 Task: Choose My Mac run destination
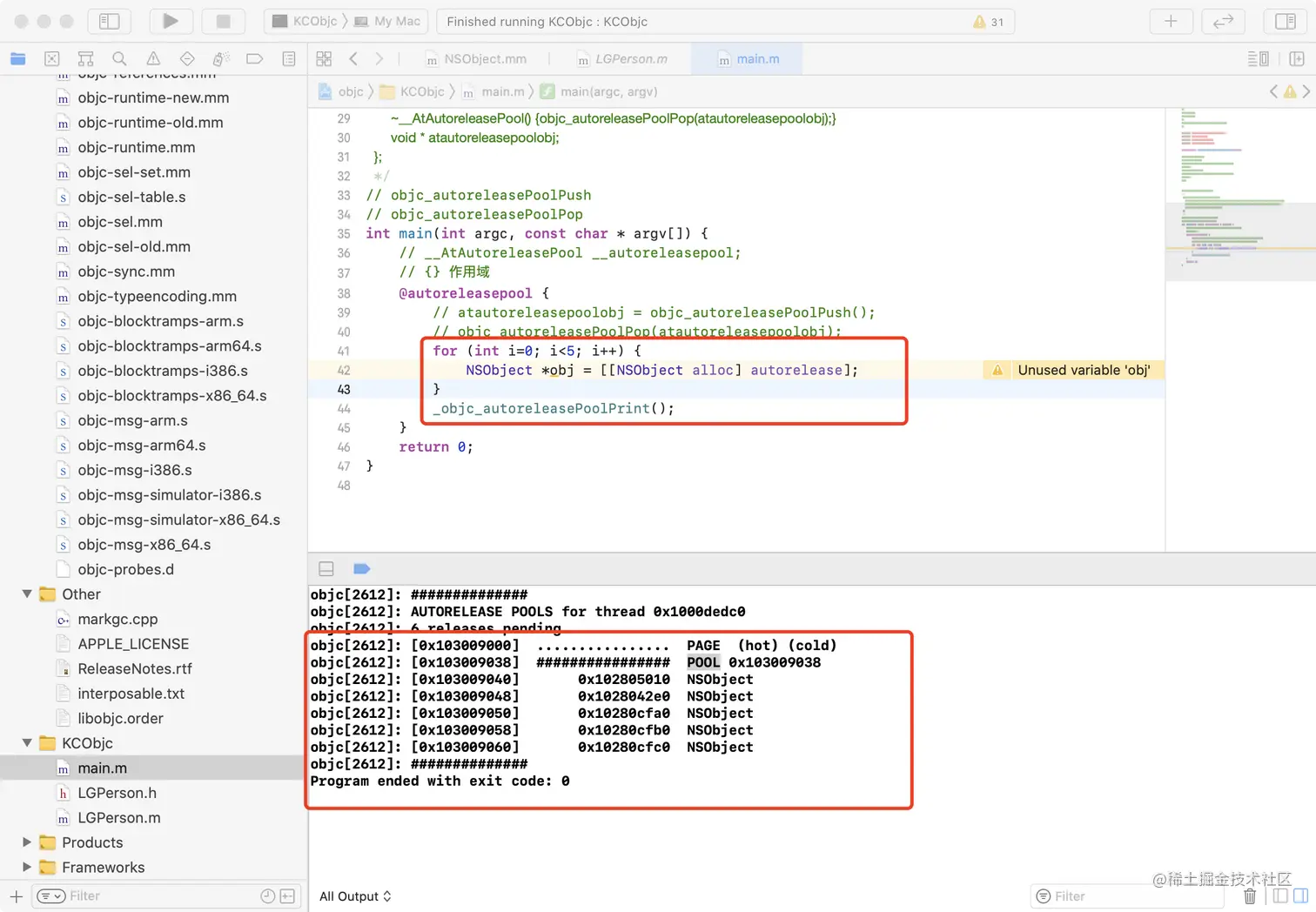(x=387, y=21)
